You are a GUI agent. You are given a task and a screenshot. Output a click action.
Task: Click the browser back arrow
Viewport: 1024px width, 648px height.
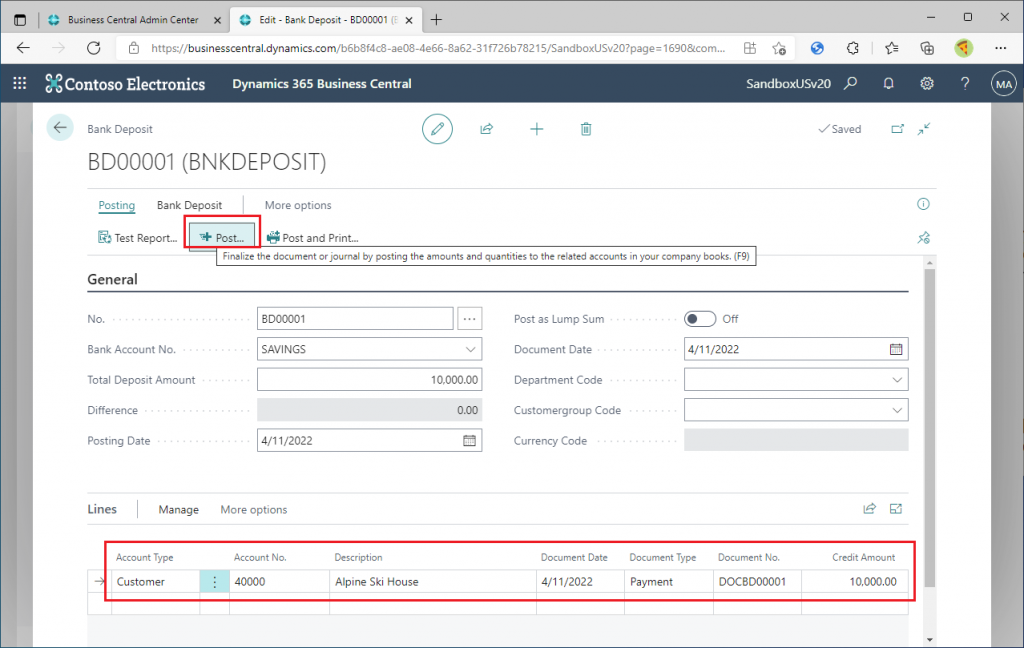(24, 48)
